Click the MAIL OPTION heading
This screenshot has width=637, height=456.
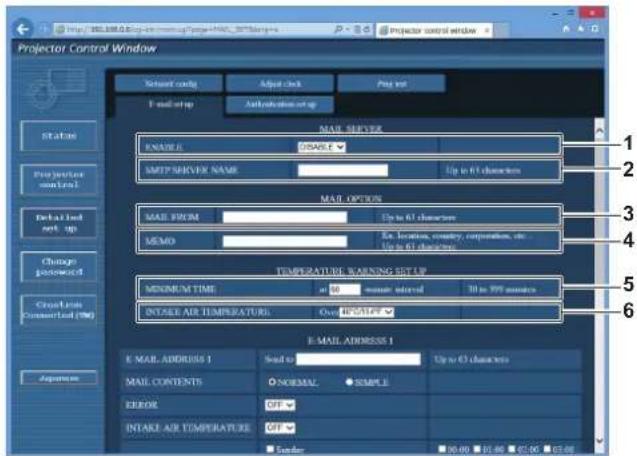351,199
